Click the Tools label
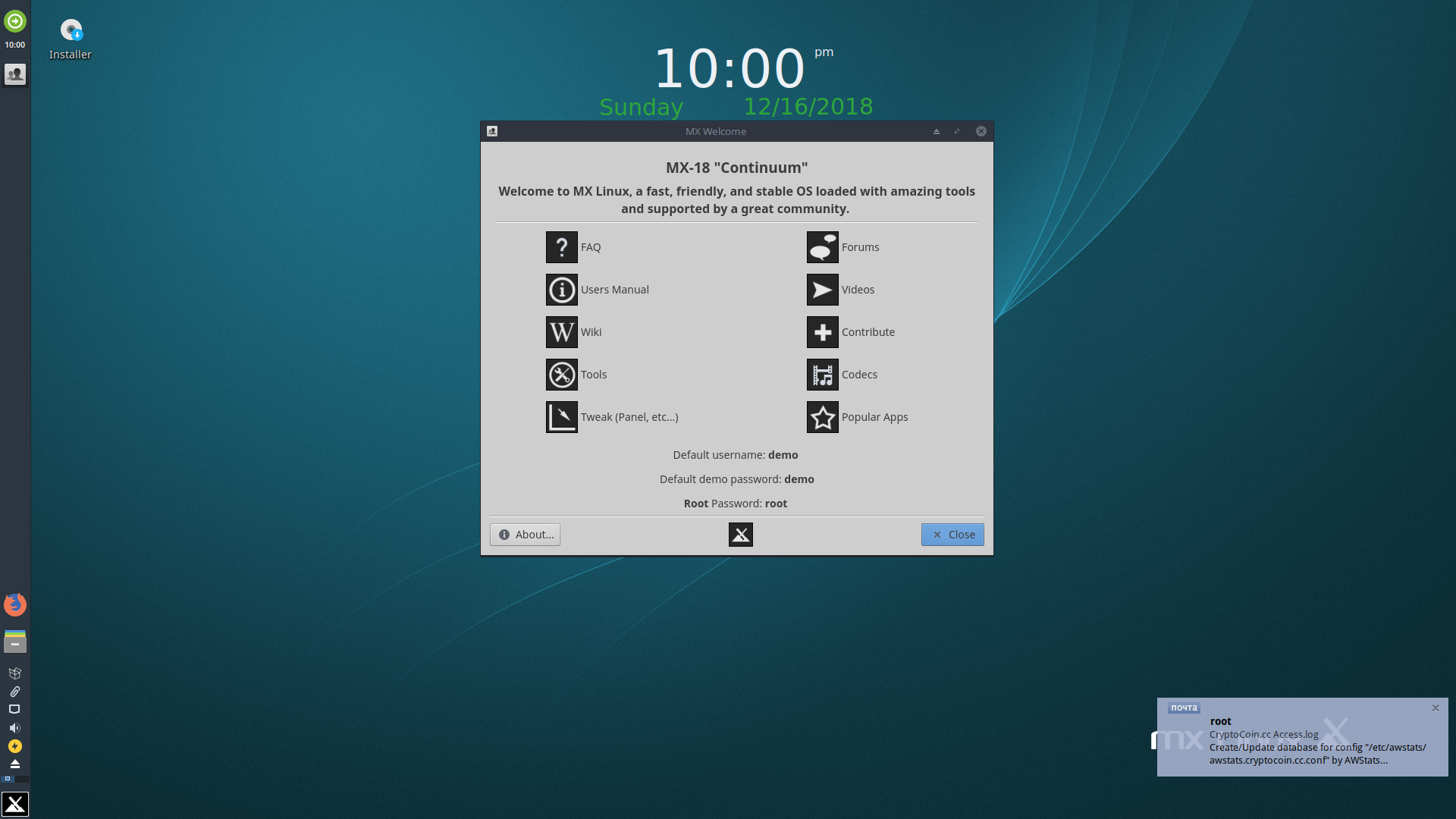 (x=594, y=375)
